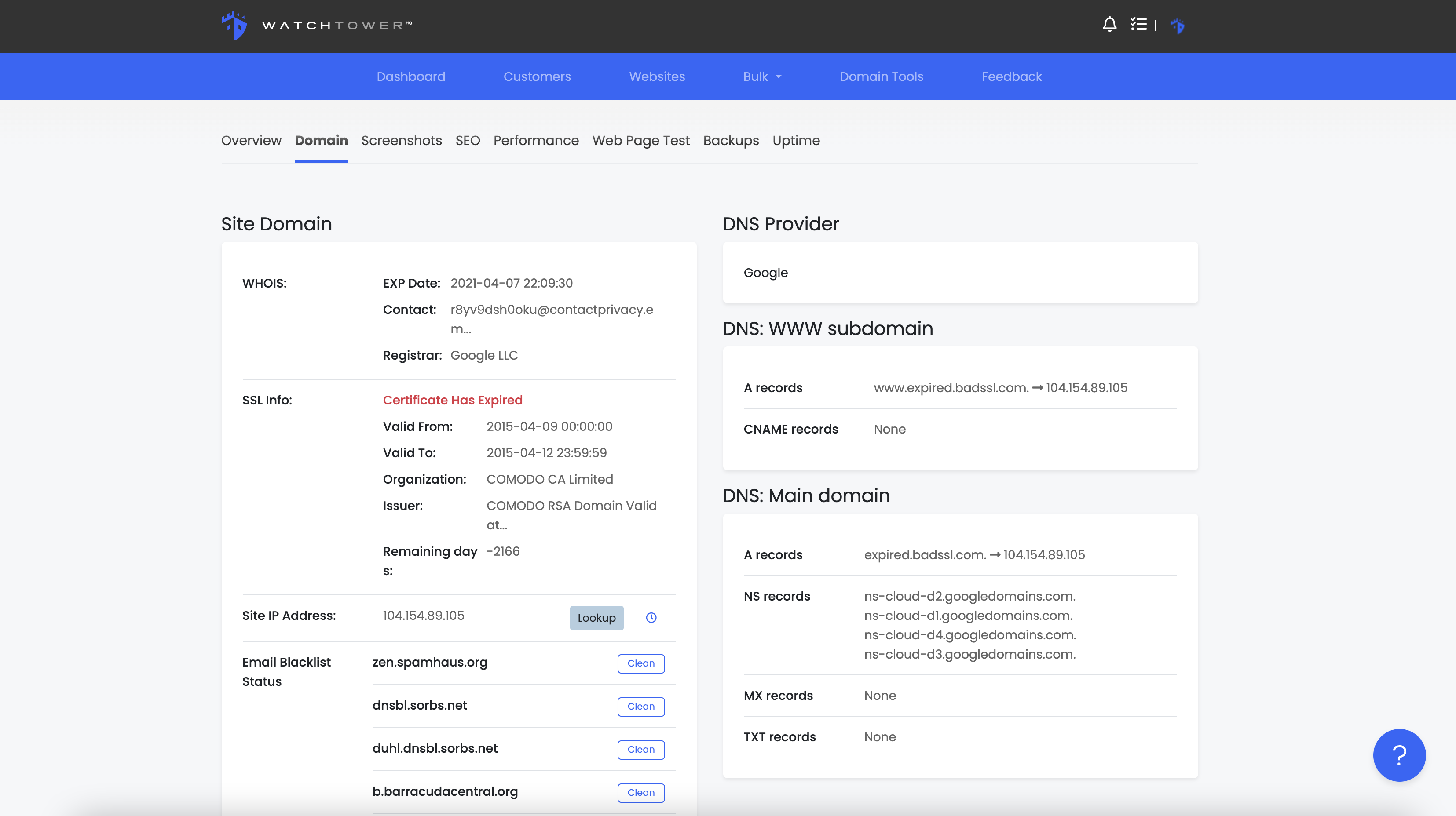1456x816 pixels.
Task: Switch to the Overview tab
Action: (251, 141)
